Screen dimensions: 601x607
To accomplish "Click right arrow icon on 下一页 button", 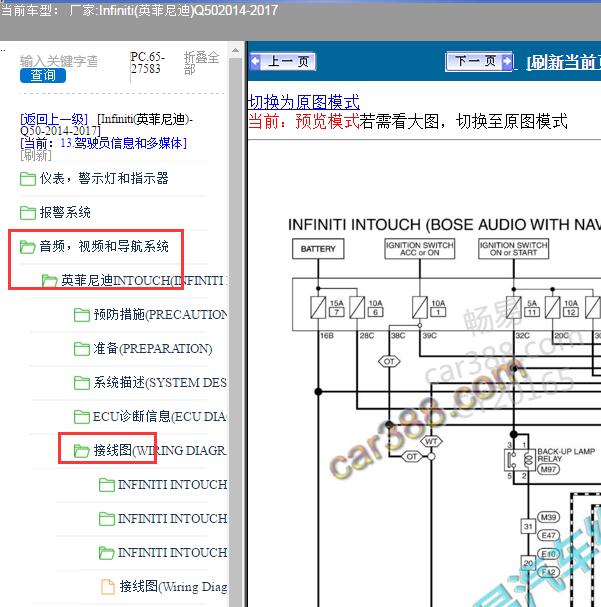I will (507, 61).
